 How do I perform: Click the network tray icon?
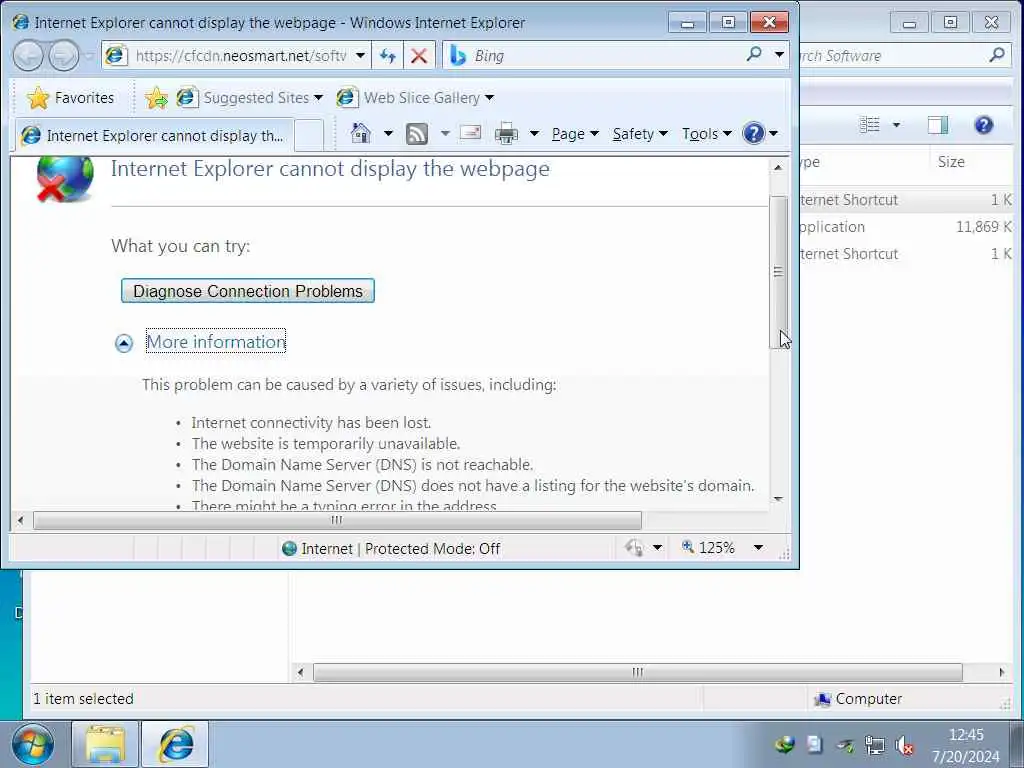874,745
